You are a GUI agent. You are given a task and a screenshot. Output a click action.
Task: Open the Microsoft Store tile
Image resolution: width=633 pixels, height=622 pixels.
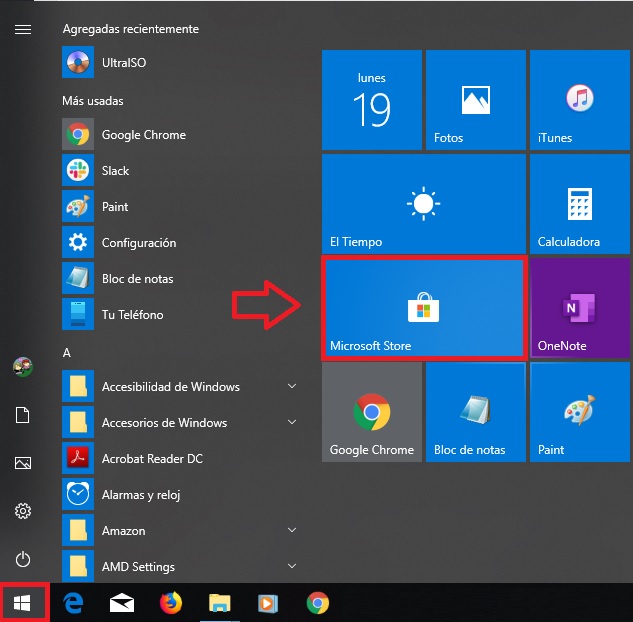pyautogui.click(x=423, y=308)
